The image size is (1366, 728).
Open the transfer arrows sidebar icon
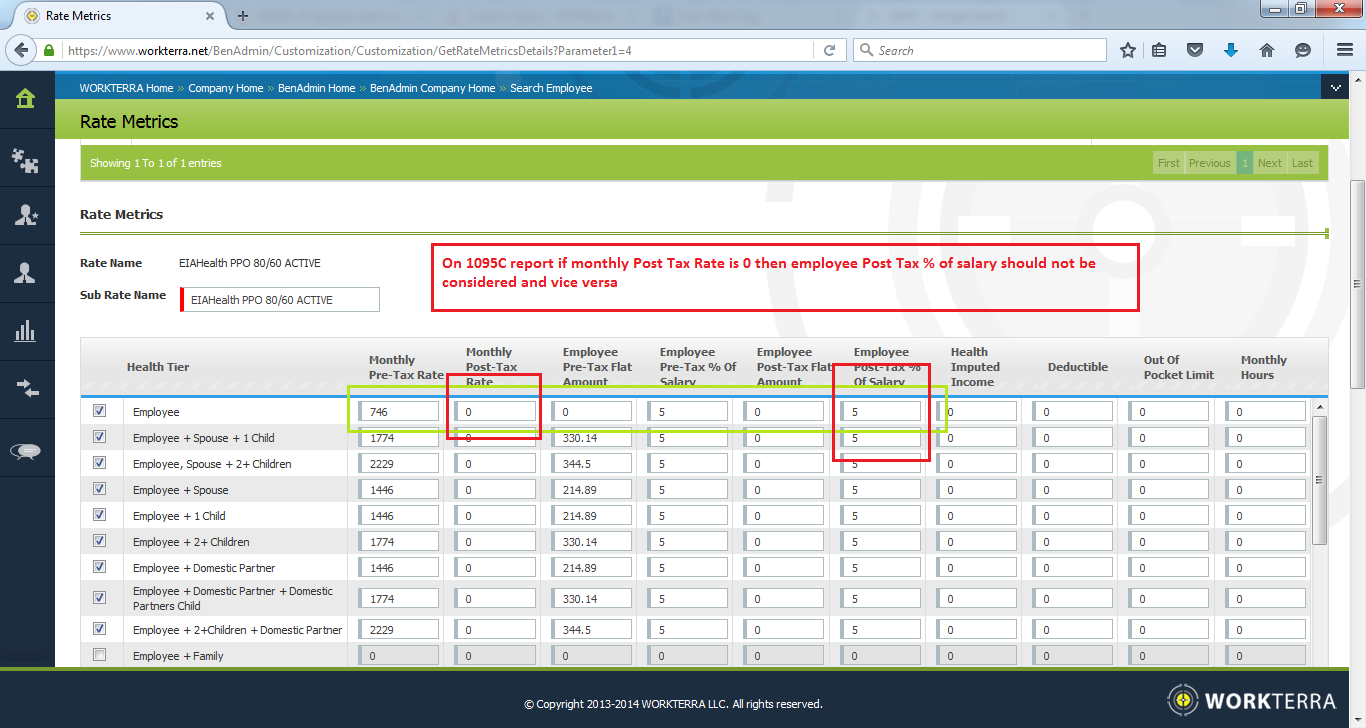[25, 389]
